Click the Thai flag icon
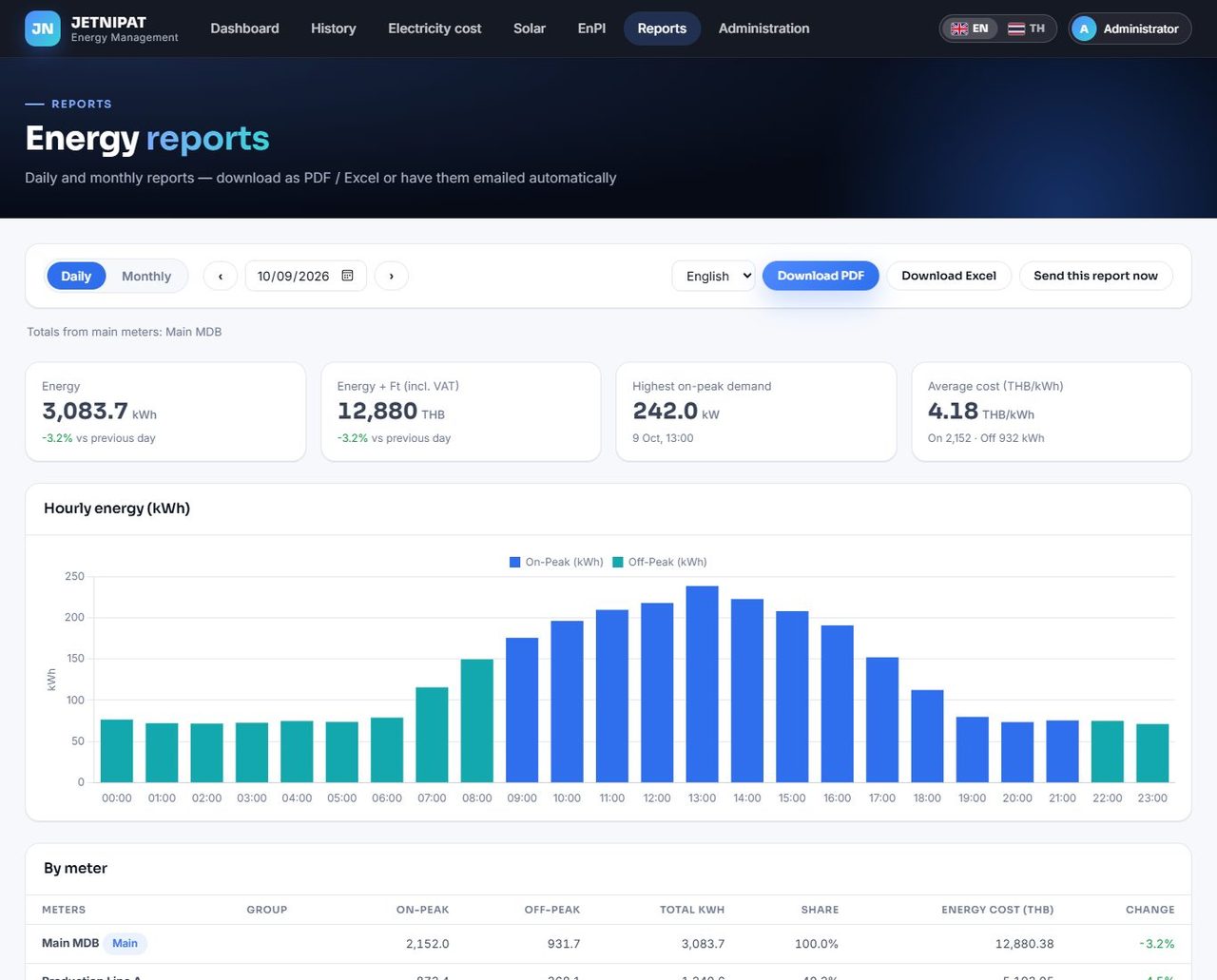This screenshot has width=1217, height=980. [1016, 29]
